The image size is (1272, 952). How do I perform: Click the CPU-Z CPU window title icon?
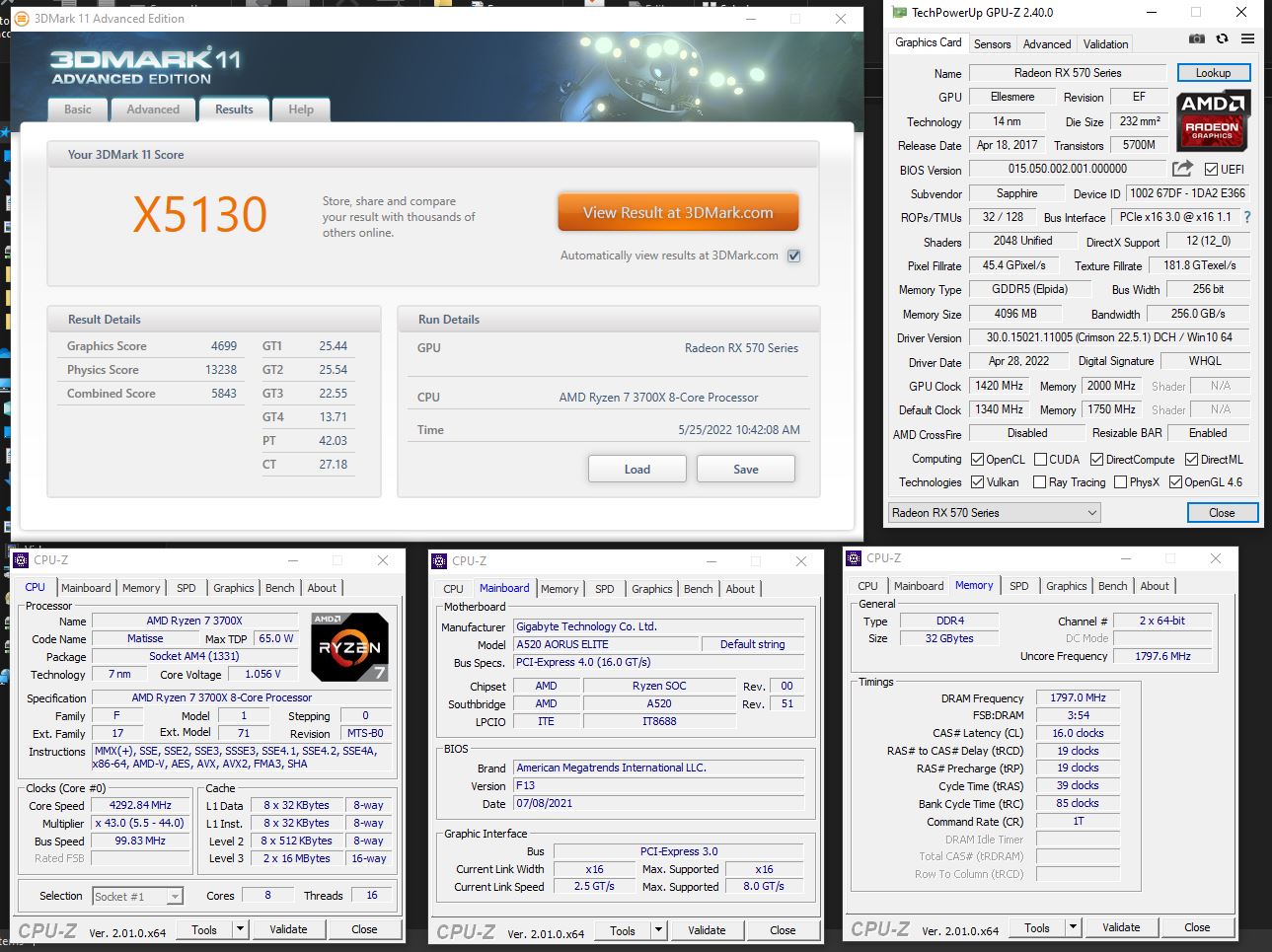pyautogui.click(x=22, y=559)
